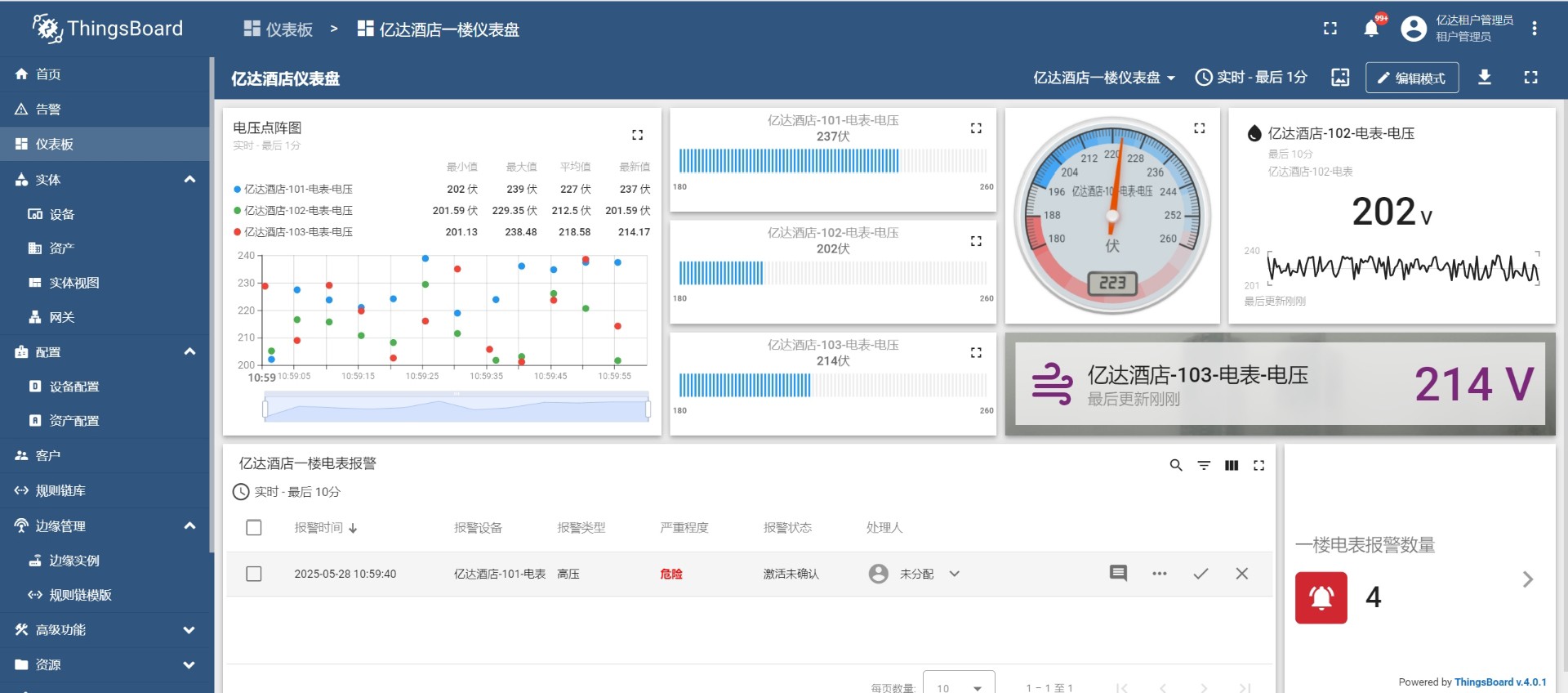This screenshot has height=693, width=1568.
Task: Open the notifications bell icon
Action: point(1371,29)
